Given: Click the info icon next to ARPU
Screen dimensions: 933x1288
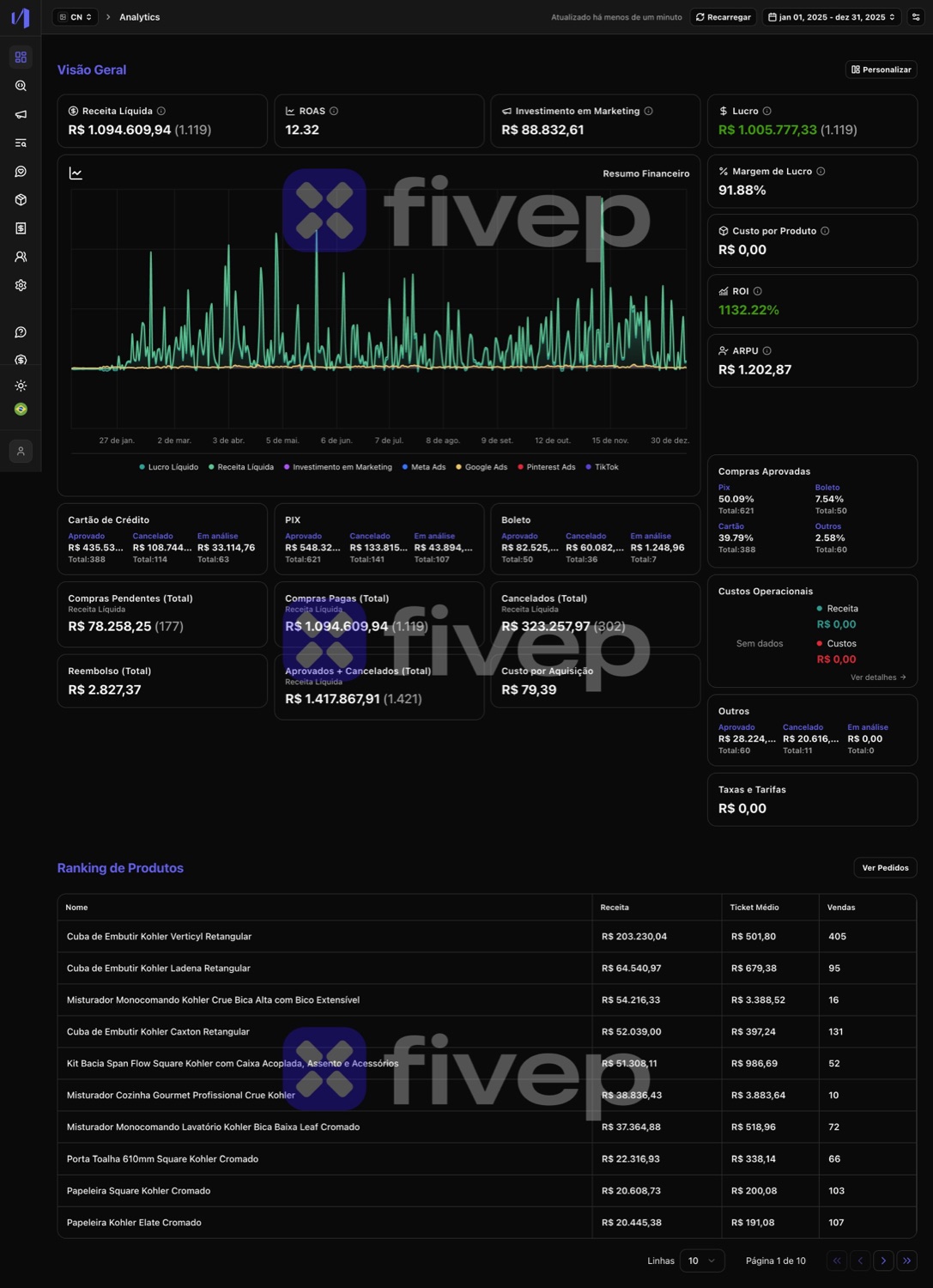Looking at the screenshot, I should pos(766,350).
